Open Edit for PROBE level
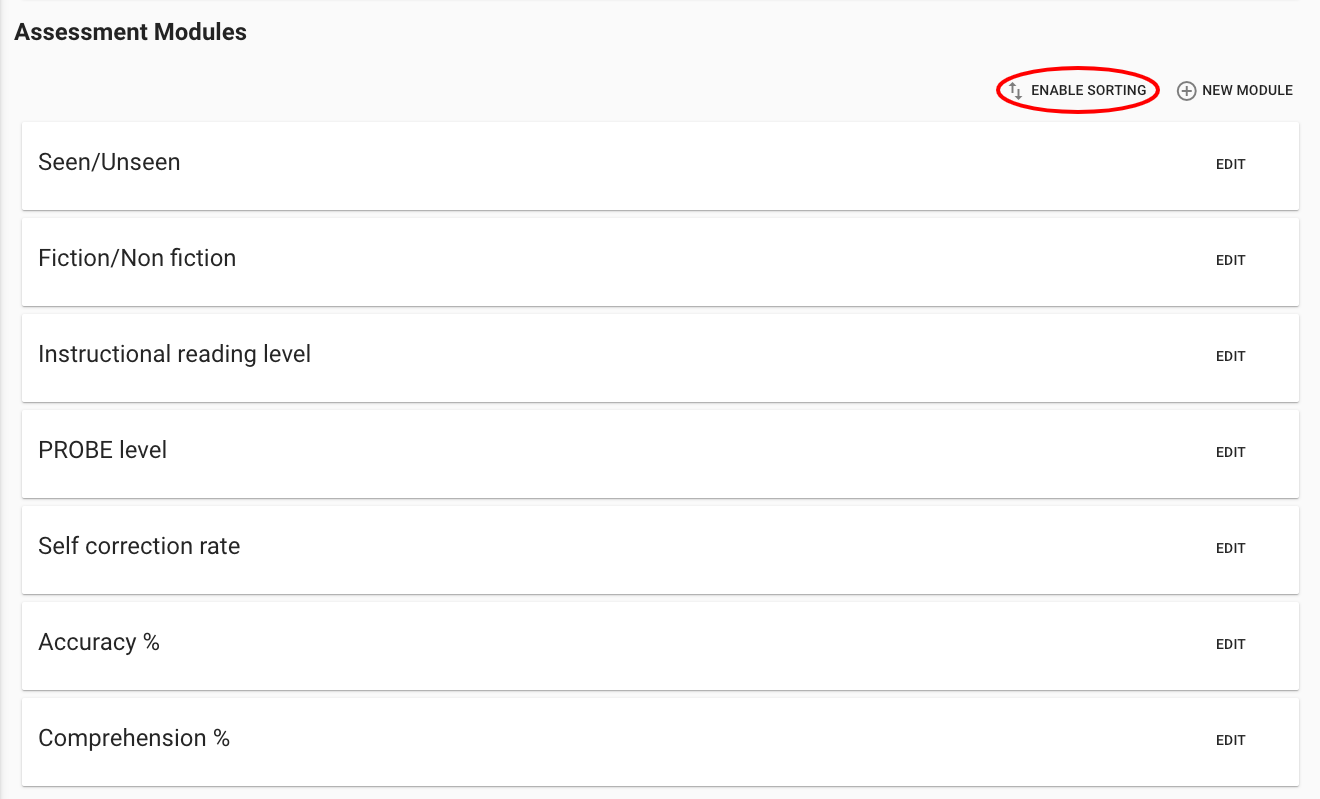This screenshot has height=799, width=1320. [x=1230, y=453]
